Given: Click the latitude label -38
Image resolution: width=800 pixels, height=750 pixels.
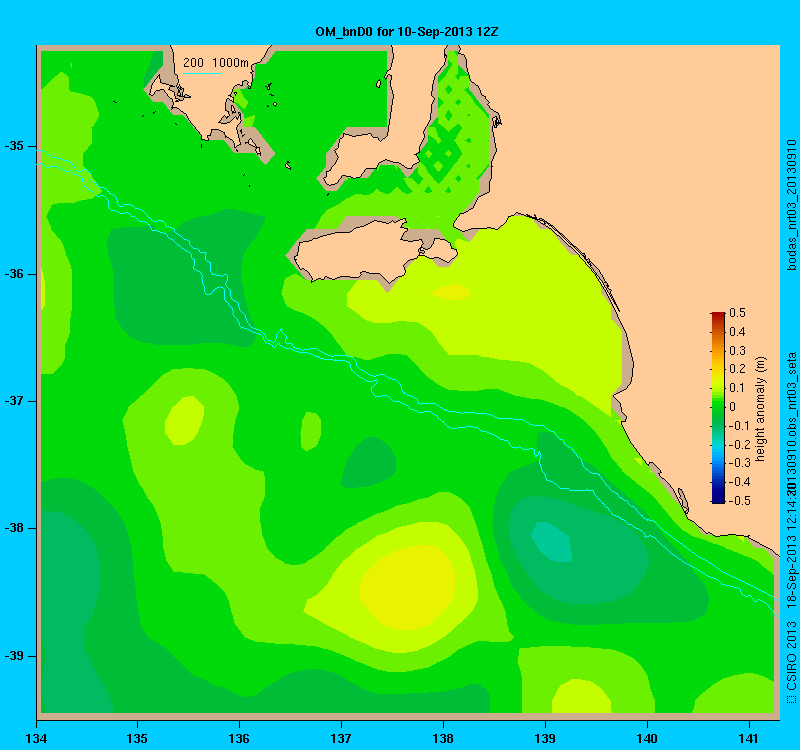Looking at the screenshot, I should click(x=14, y=528).
